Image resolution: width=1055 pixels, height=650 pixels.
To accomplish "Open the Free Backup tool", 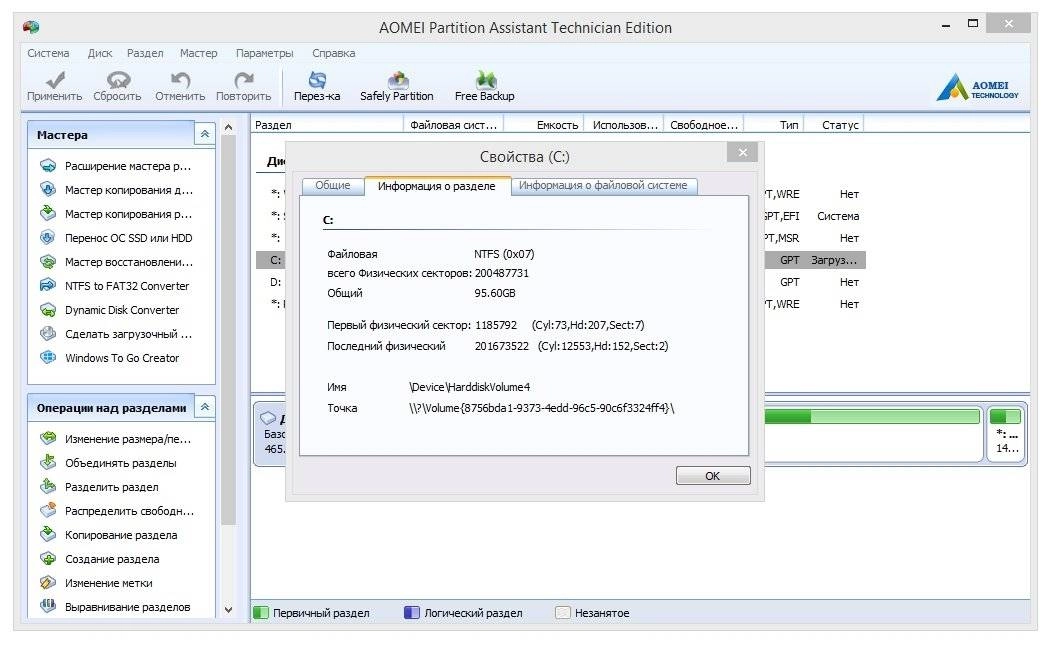I will tap(484, 87).
